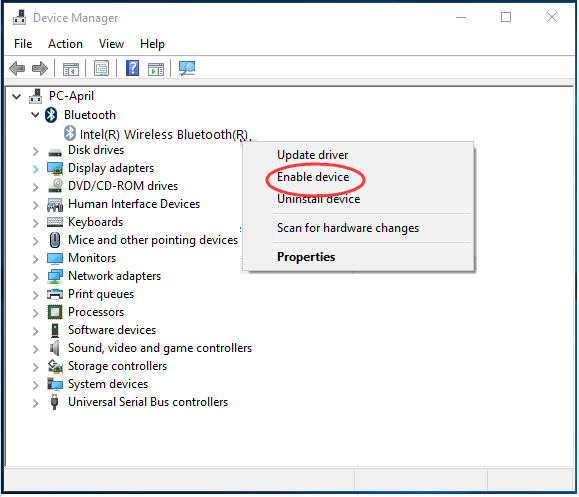Click the blue Help question mark icon
This screenshot has height=497, width=579.
coord(132,68)
